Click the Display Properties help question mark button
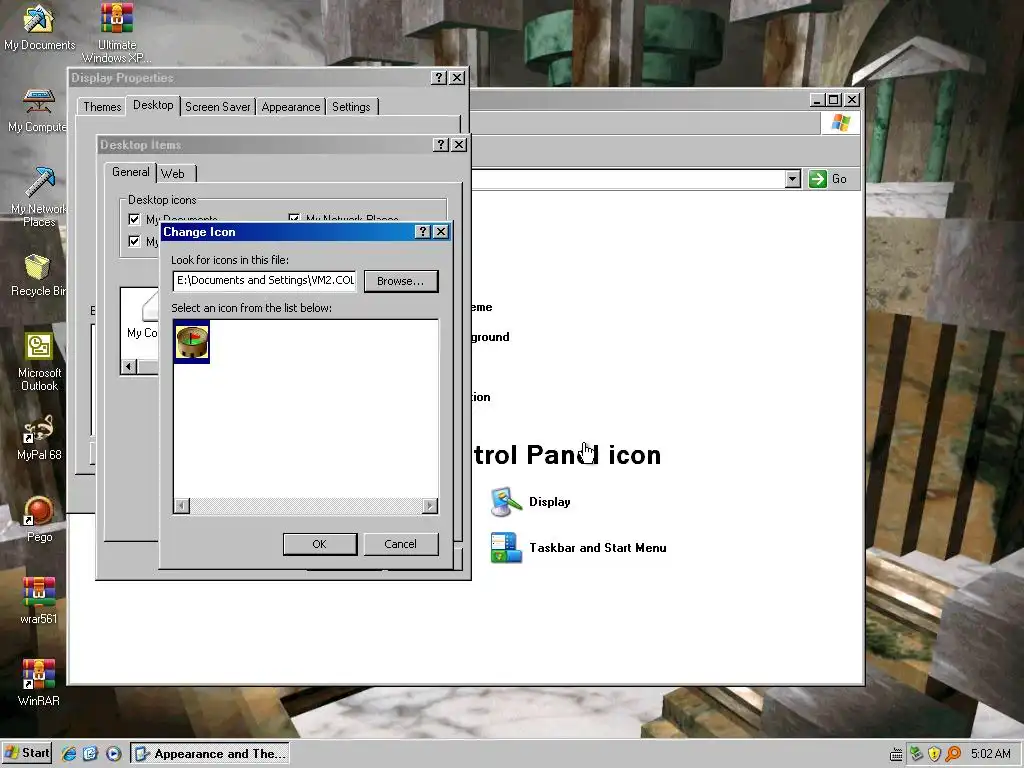The width and height of the screenshot is (1024, 768). click(439, 78)
